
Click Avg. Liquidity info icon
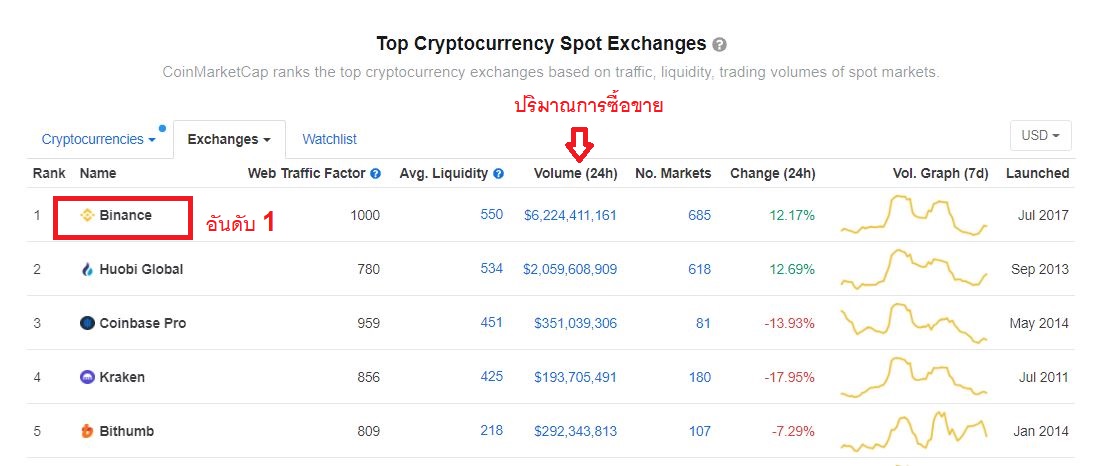tap(498, 174)
